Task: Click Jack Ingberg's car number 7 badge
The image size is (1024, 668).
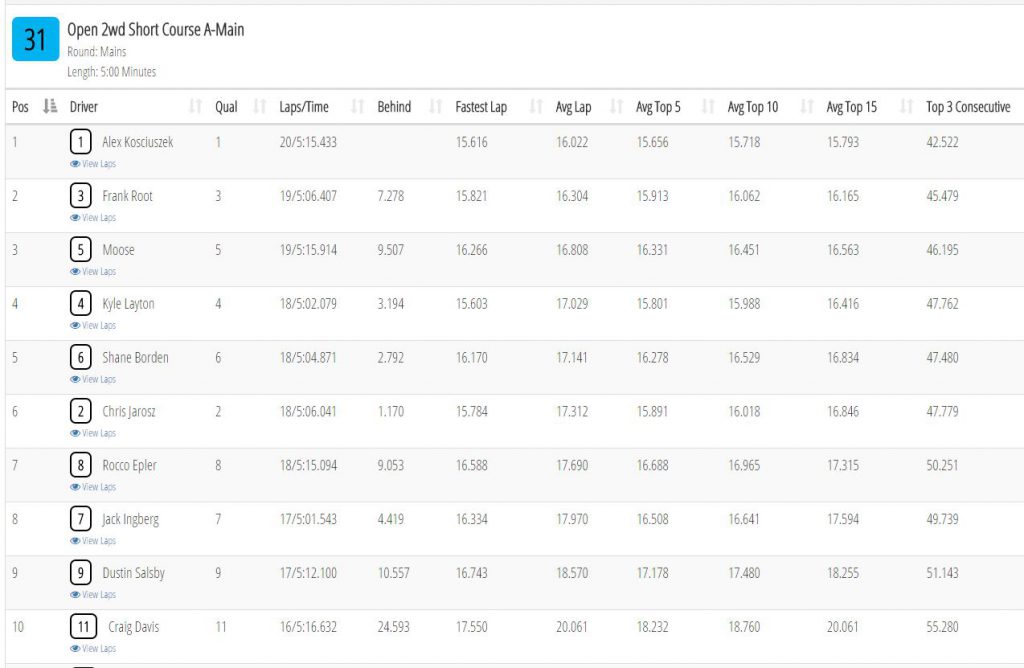Action: (80, 519)
